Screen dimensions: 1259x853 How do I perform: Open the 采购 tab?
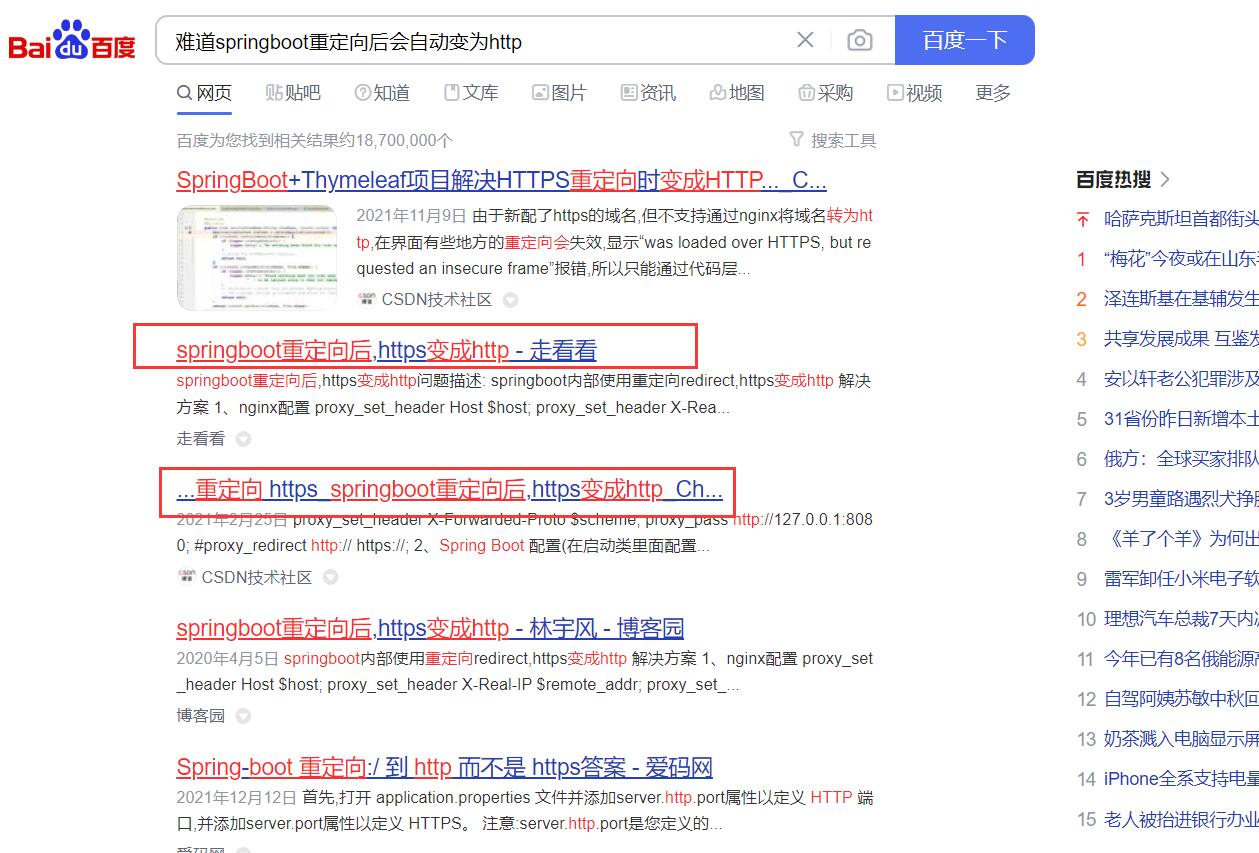coord(825,93)
